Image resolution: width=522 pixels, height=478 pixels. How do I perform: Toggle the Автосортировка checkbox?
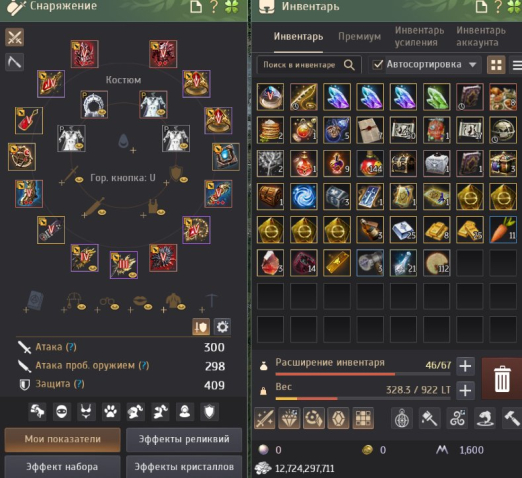tap(377, 64)
